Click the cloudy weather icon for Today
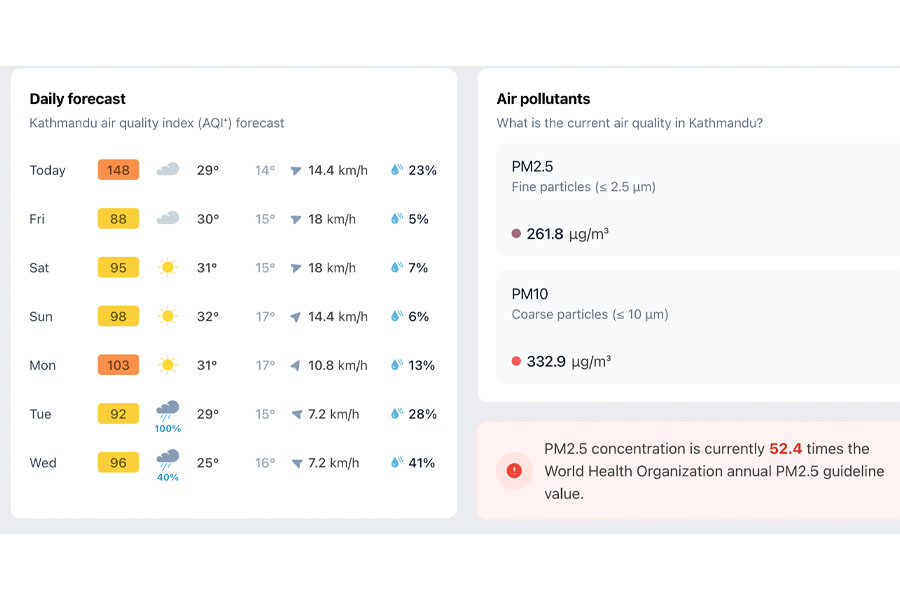Screen dimensions: 900x600 (168, 170)
